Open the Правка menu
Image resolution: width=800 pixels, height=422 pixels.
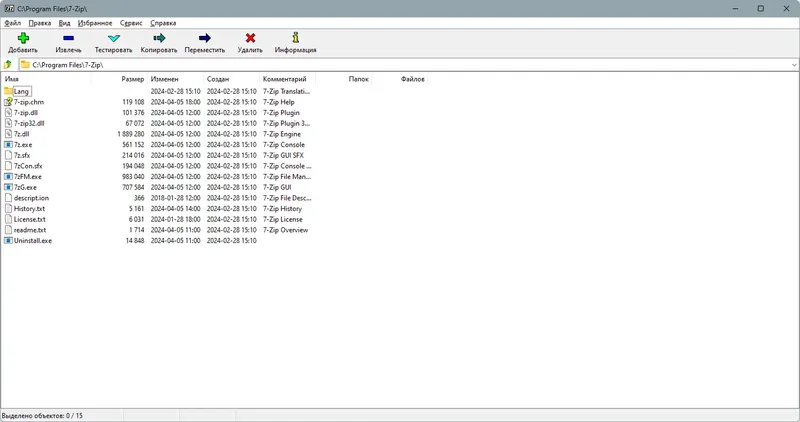40,23
